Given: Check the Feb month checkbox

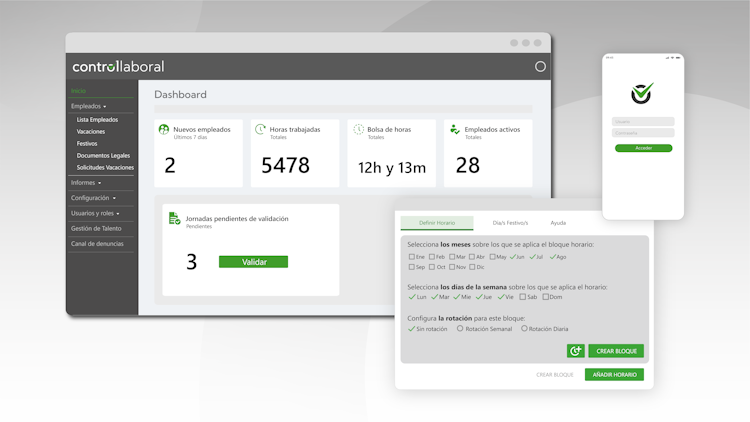Looking at the screenshot, I should [432, 257].
